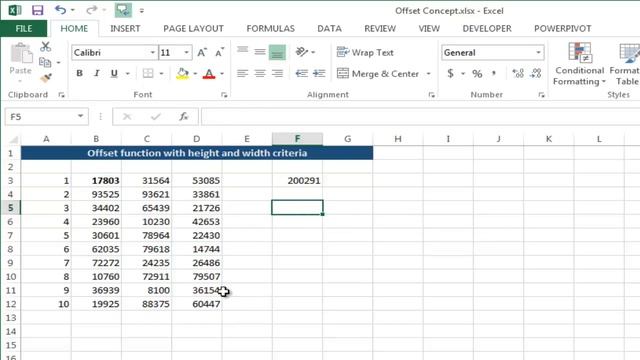Apply accounting dollar format
Screen dimensions: 640x360
[x=451, y=73]
